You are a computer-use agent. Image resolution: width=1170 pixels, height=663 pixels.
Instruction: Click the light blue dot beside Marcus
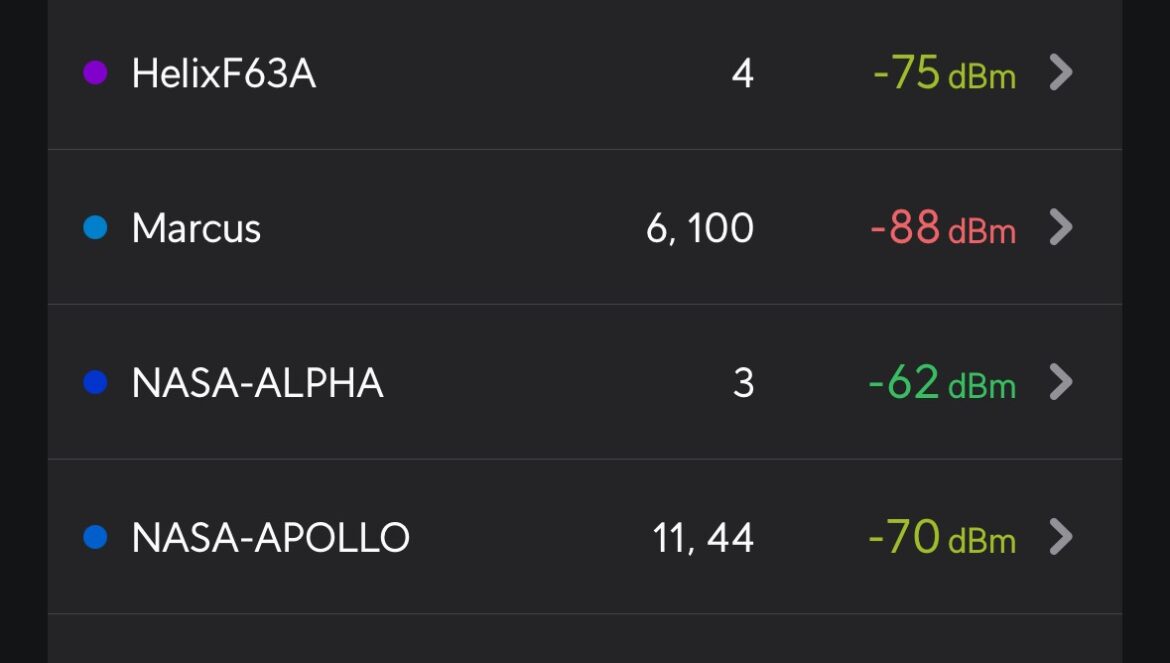click(96, 227)
